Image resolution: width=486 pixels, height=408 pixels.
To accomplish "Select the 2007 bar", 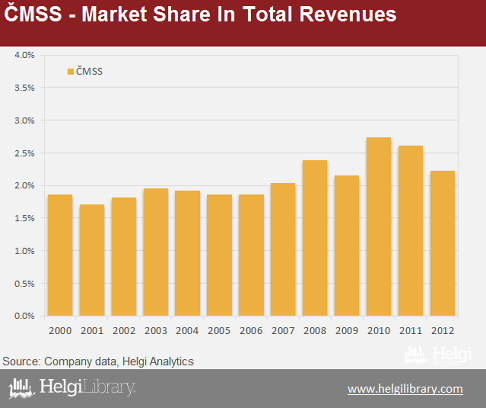I will pyautogui.click(x=283, y=249).
